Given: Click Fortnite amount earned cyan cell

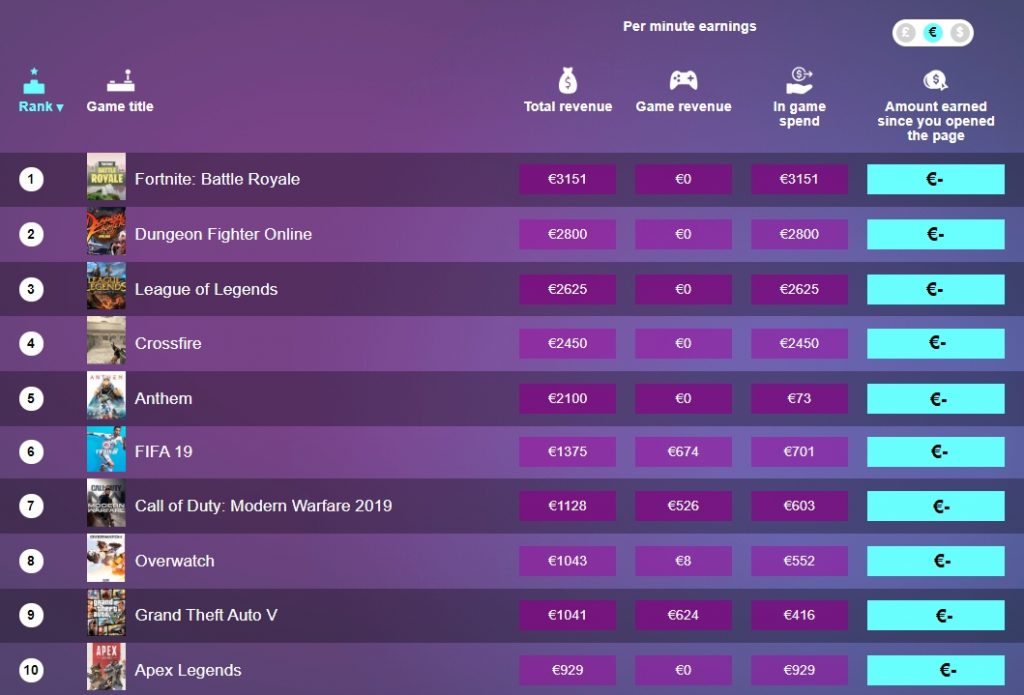Looking at the screenshot, I should click(935, 179).
